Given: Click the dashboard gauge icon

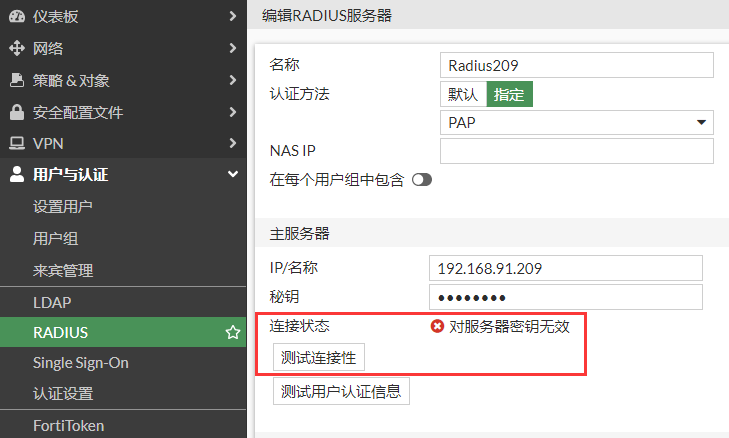Looking at the screenshot, I should click(17, 16).
